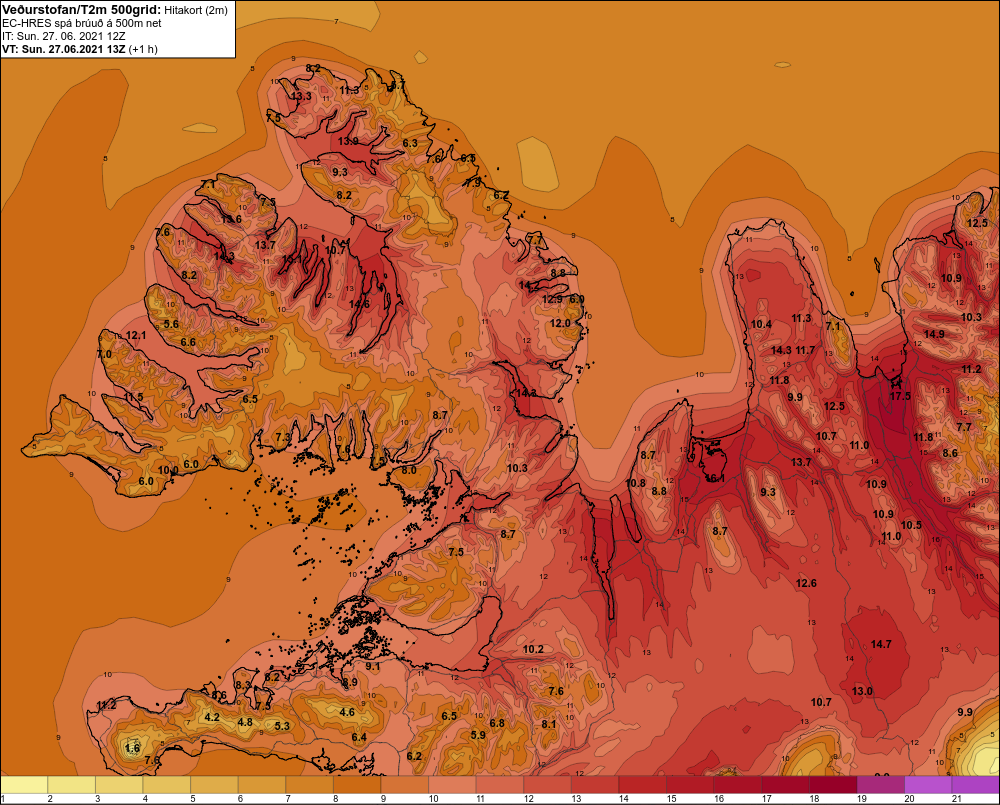Click the 5.3 temperature reading
The height and width of the screenshot is (805, 1000).
[282, 726]
